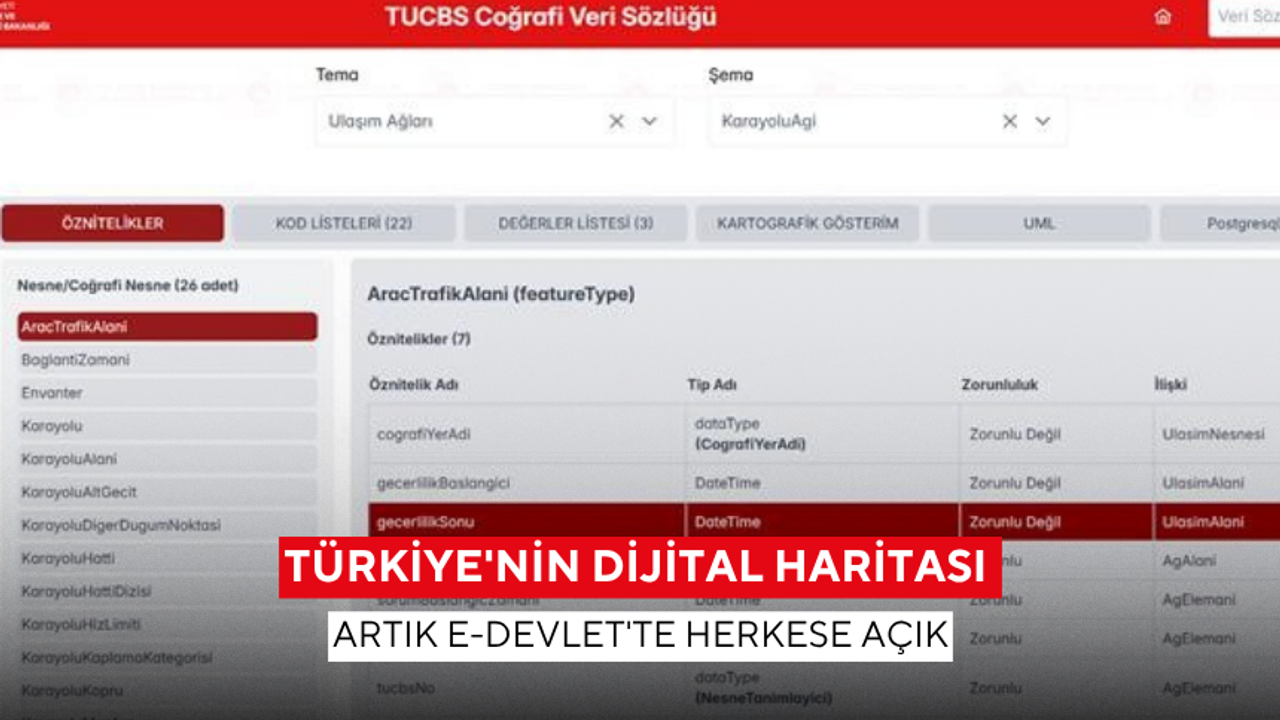Image resolution: width=1280 pixels, height=720 pixels.
Task: Pick KarayoluHizLimiti from object list
Action: pyautogui.click(x=167, y=624)
